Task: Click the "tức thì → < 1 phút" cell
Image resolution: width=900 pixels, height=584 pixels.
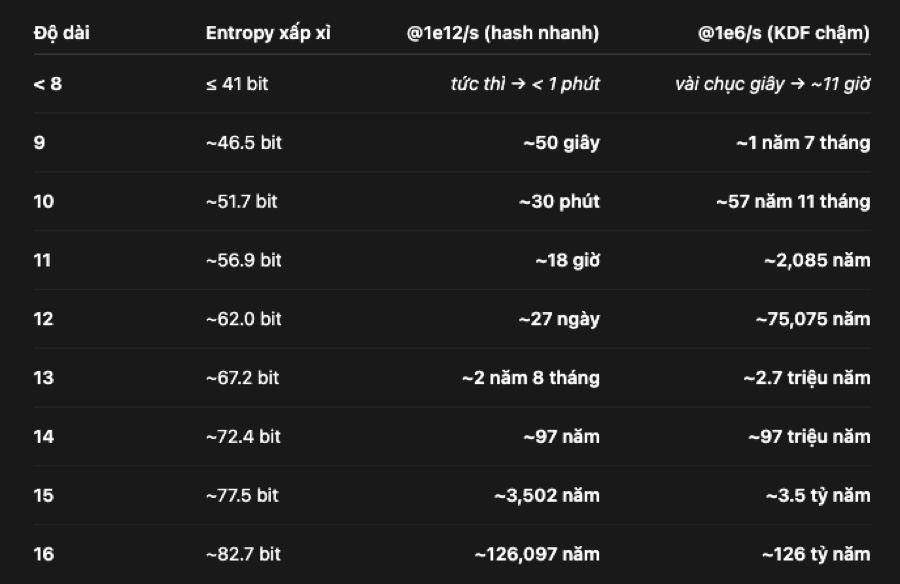Action: point(525,84)
